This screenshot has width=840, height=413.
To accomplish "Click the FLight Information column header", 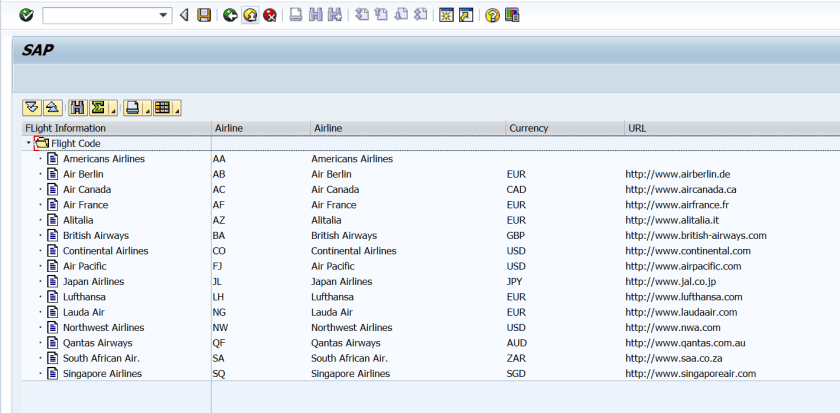I will pyautogui.click(x=116, y=128).
